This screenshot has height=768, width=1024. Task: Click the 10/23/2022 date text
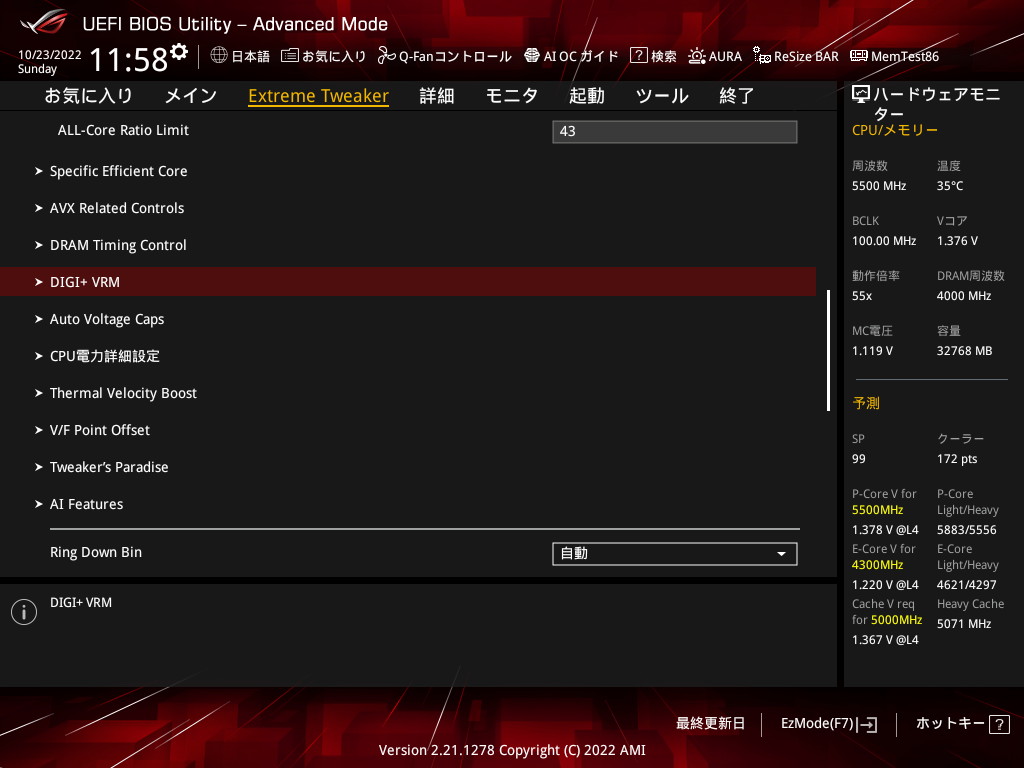tap(50, 55)
